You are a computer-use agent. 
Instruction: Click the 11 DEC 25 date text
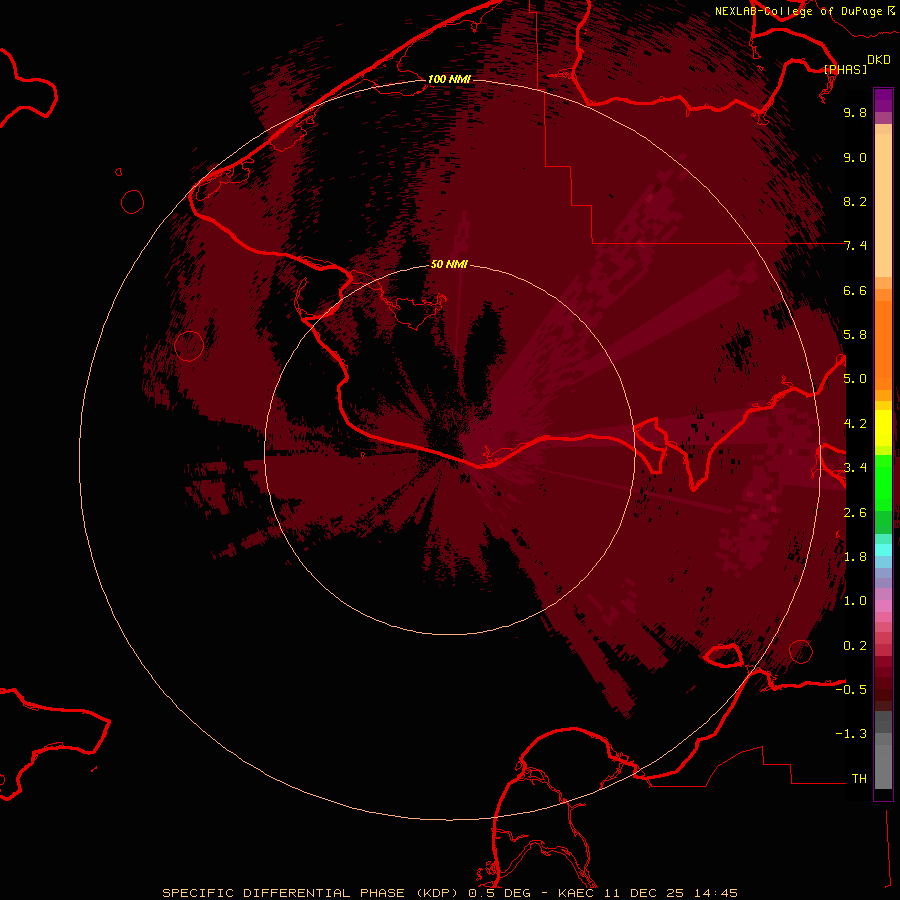643,893
